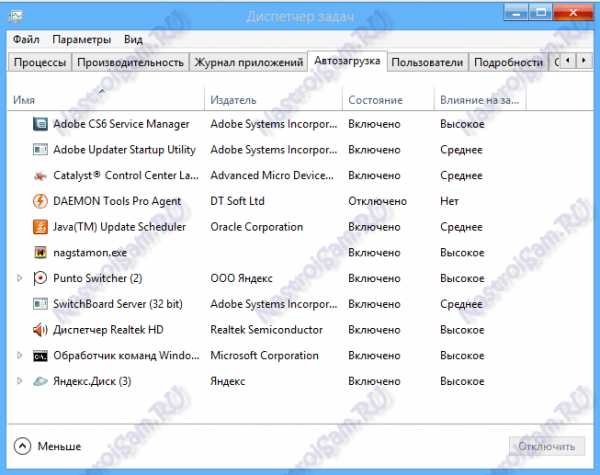Open the Вид menu
This screenshot has height=475, width=600.
click(133, 39)
